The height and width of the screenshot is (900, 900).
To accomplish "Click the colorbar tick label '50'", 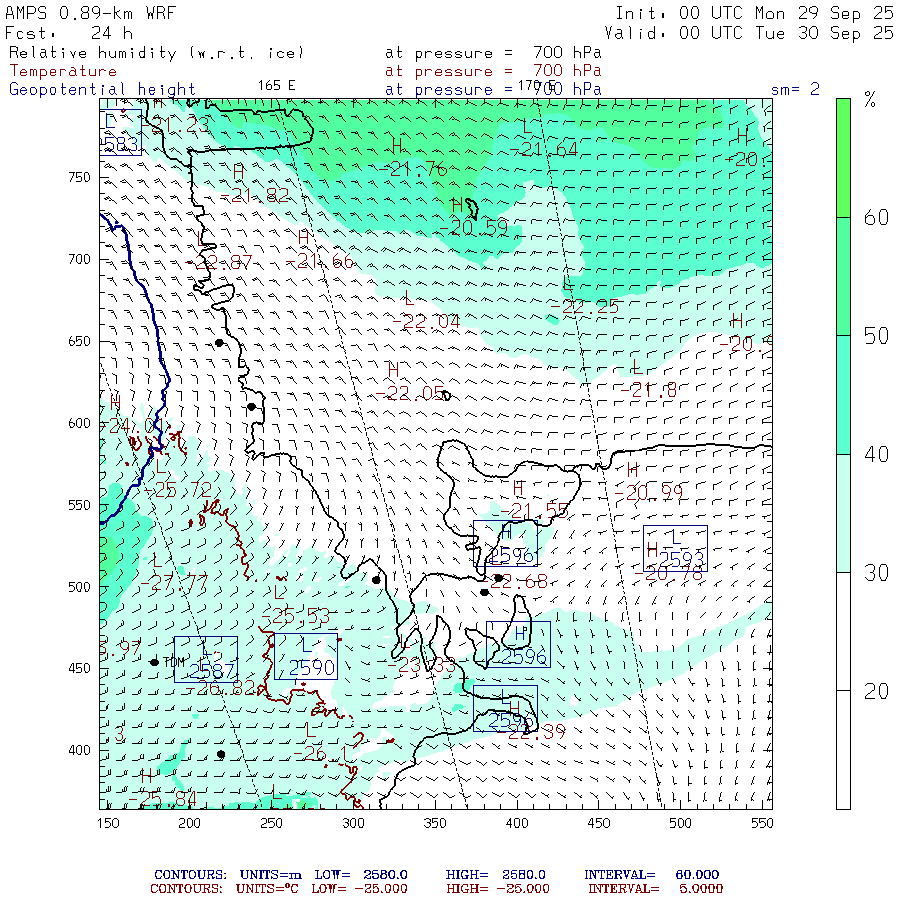I will click(x=876, y=336).
